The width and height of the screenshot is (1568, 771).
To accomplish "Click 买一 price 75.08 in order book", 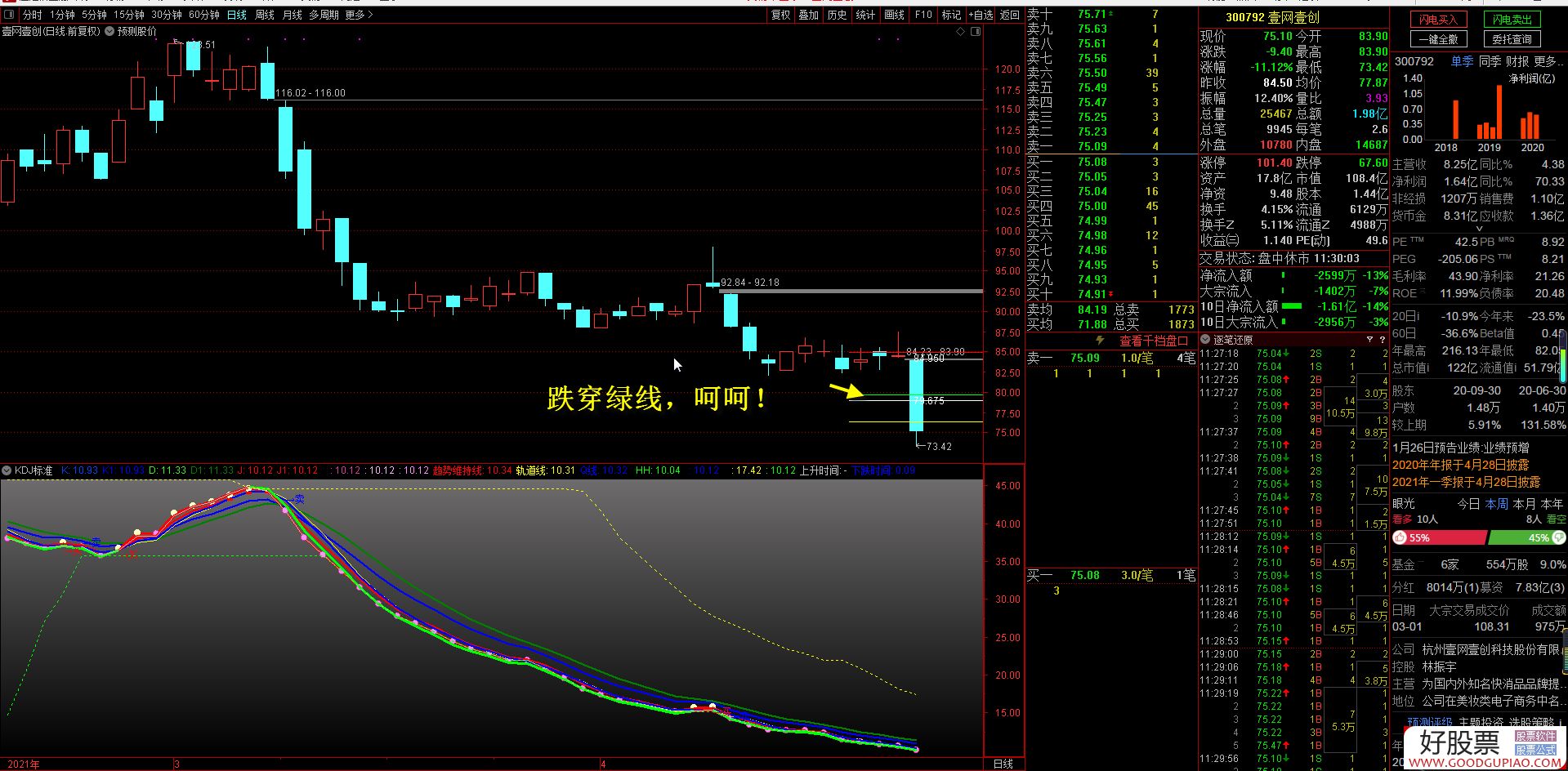I will (x=1092, y=162).
